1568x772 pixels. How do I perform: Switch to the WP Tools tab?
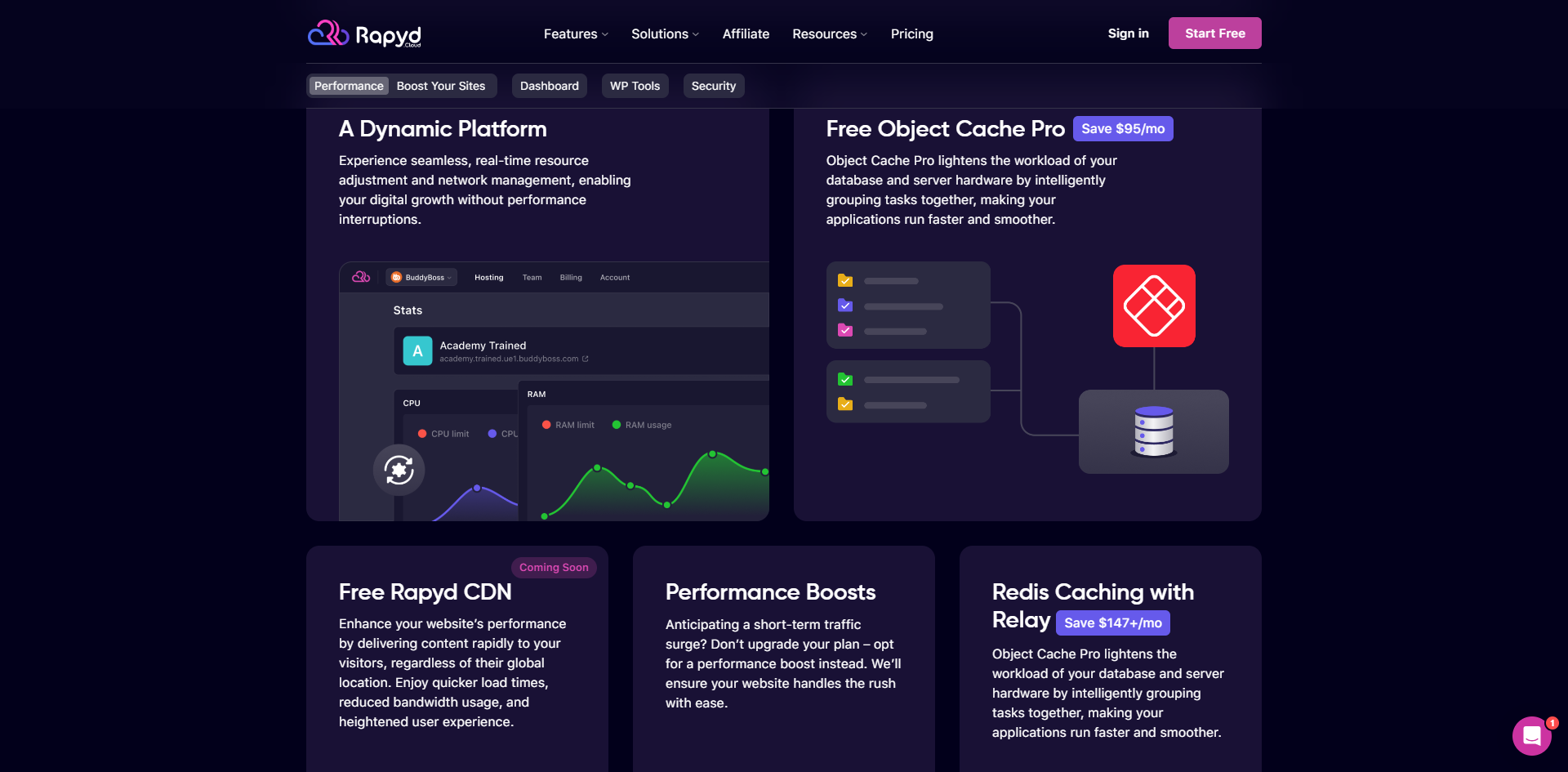635,86
